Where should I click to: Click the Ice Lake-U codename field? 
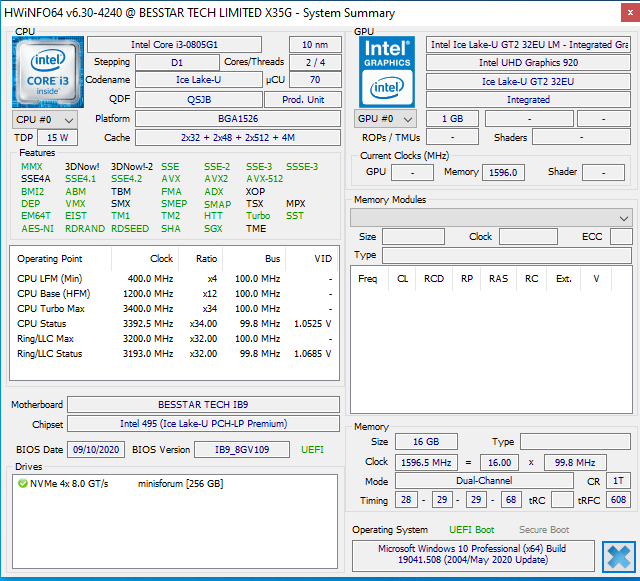click(198, 80)
